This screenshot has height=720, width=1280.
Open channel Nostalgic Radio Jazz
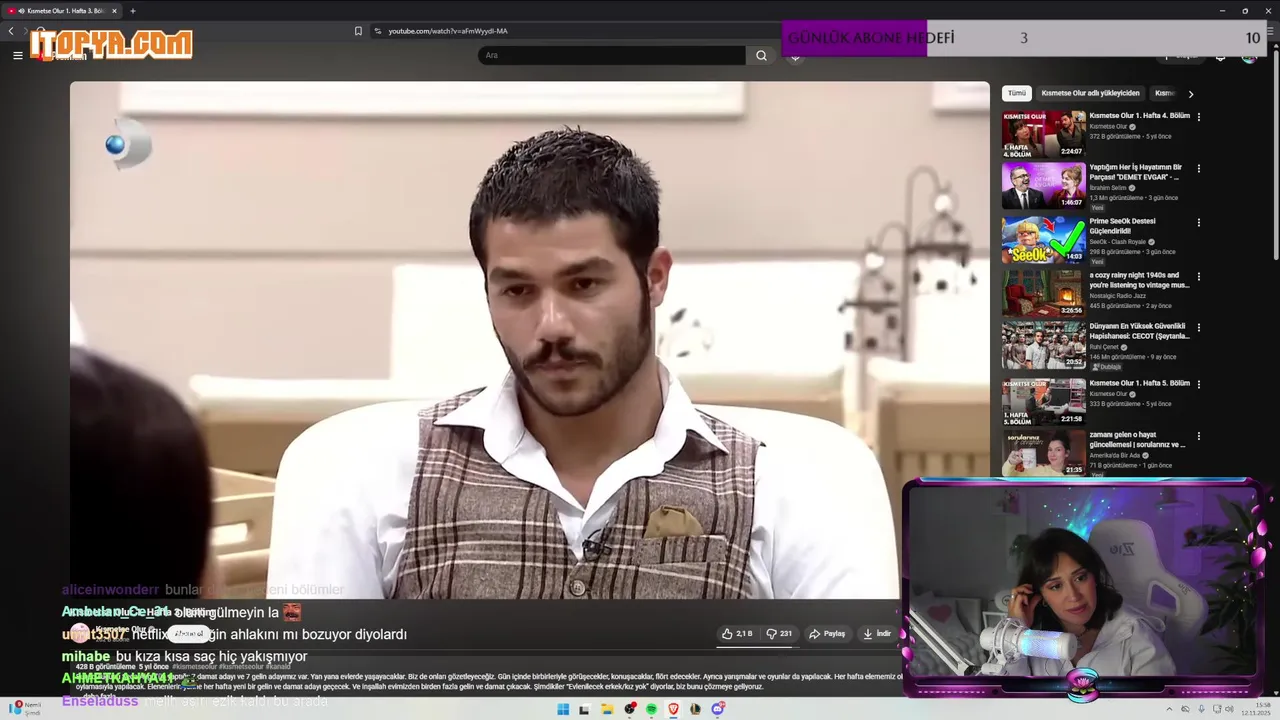pyautogui.click(x=1117, y=296)
